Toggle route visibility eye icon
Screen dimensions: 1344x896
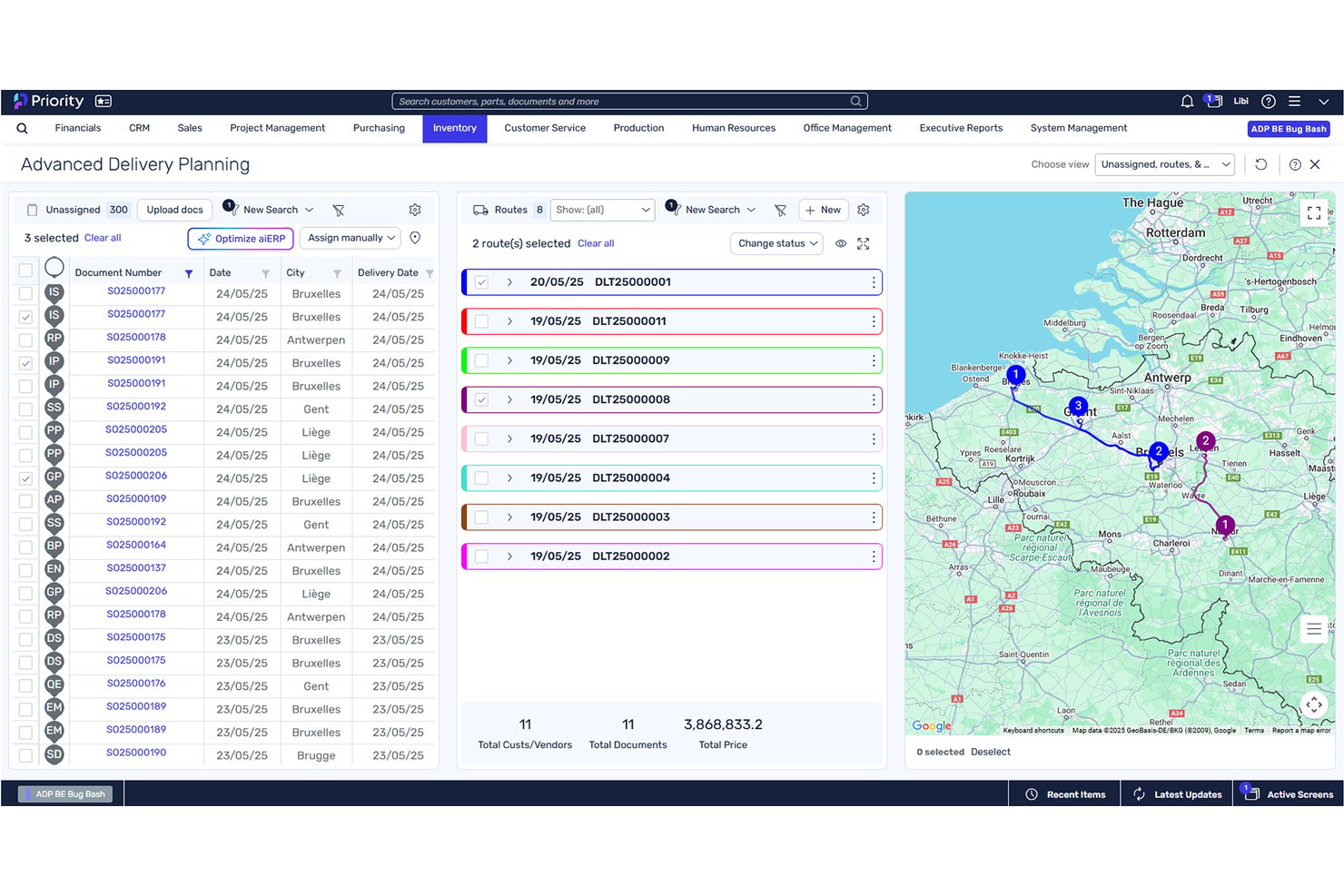(x=841, y=243)
